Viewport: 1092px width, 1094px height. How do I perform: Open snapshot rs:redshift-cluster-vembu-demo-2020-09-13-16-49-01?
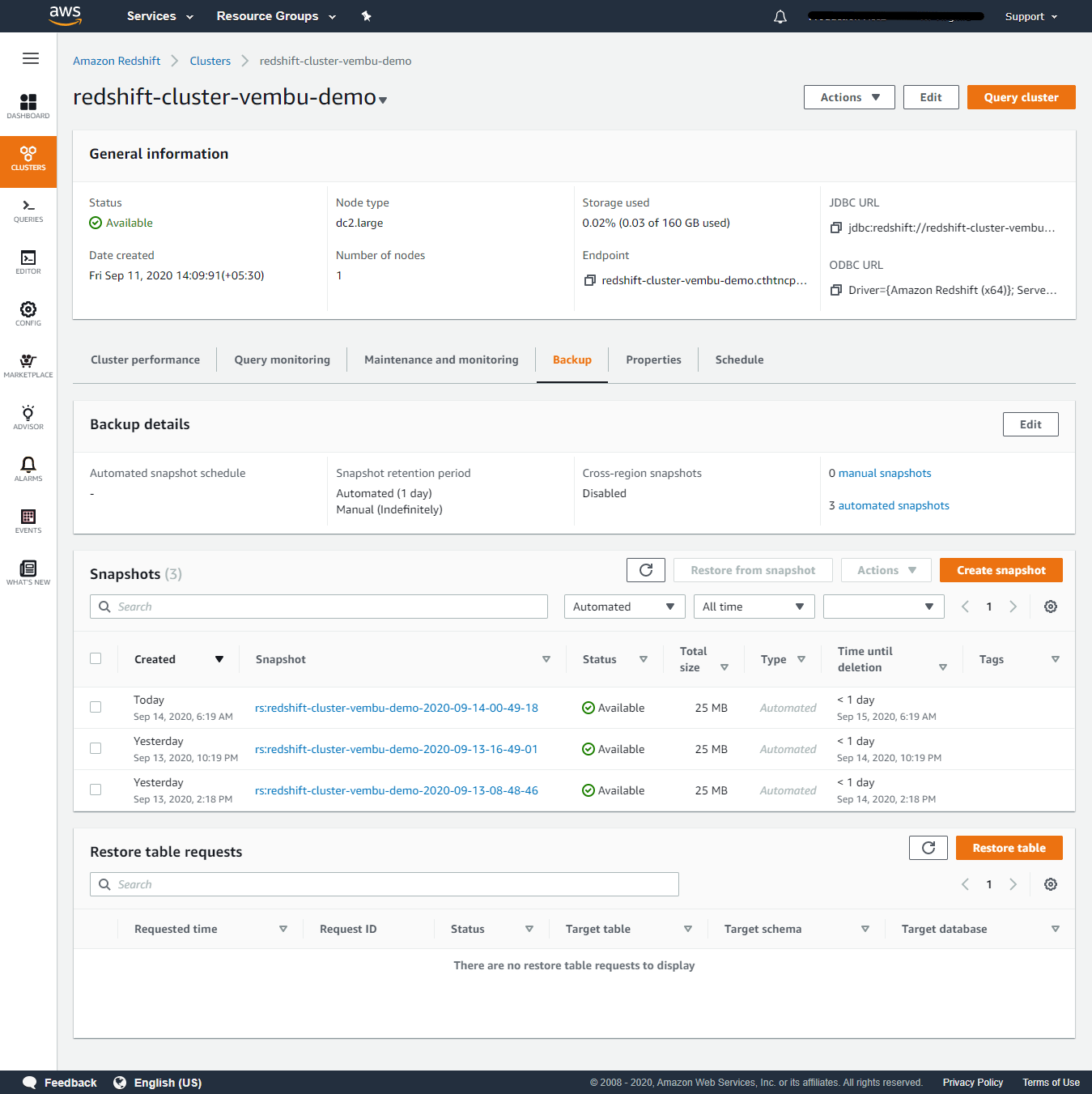[x=397, y=749]
